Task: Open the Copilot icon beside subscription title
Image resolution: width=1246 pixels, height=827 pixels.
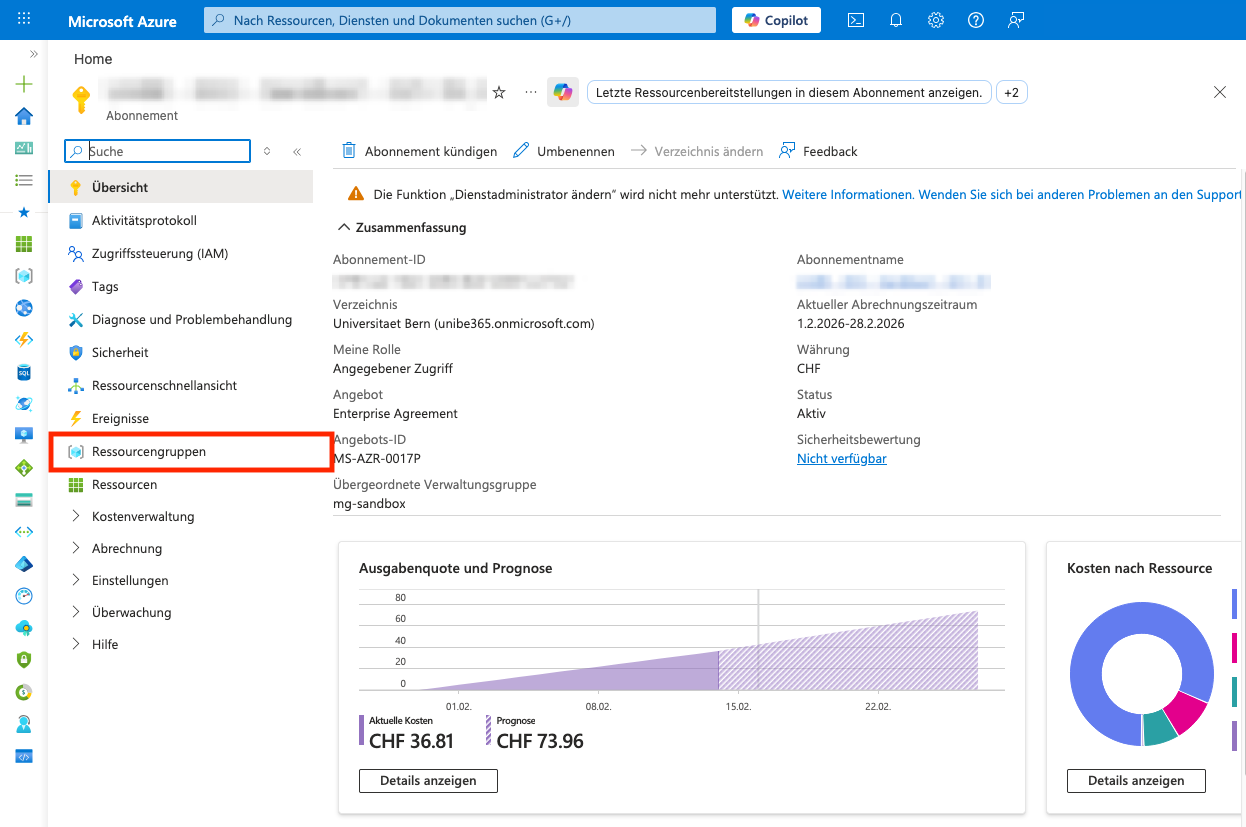Action: coord(563,93)
